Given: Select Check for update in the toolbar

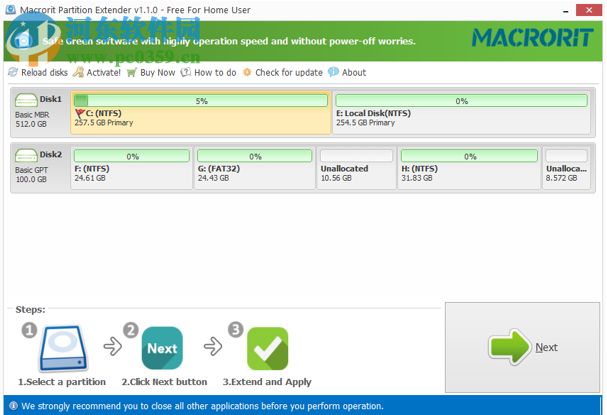Looking at the screenshot, I should (x=283, y=72).
